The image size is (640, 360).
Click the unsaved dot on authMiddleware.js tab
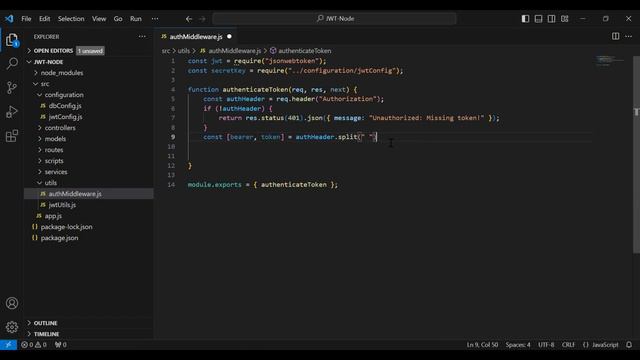click(229, 36)
